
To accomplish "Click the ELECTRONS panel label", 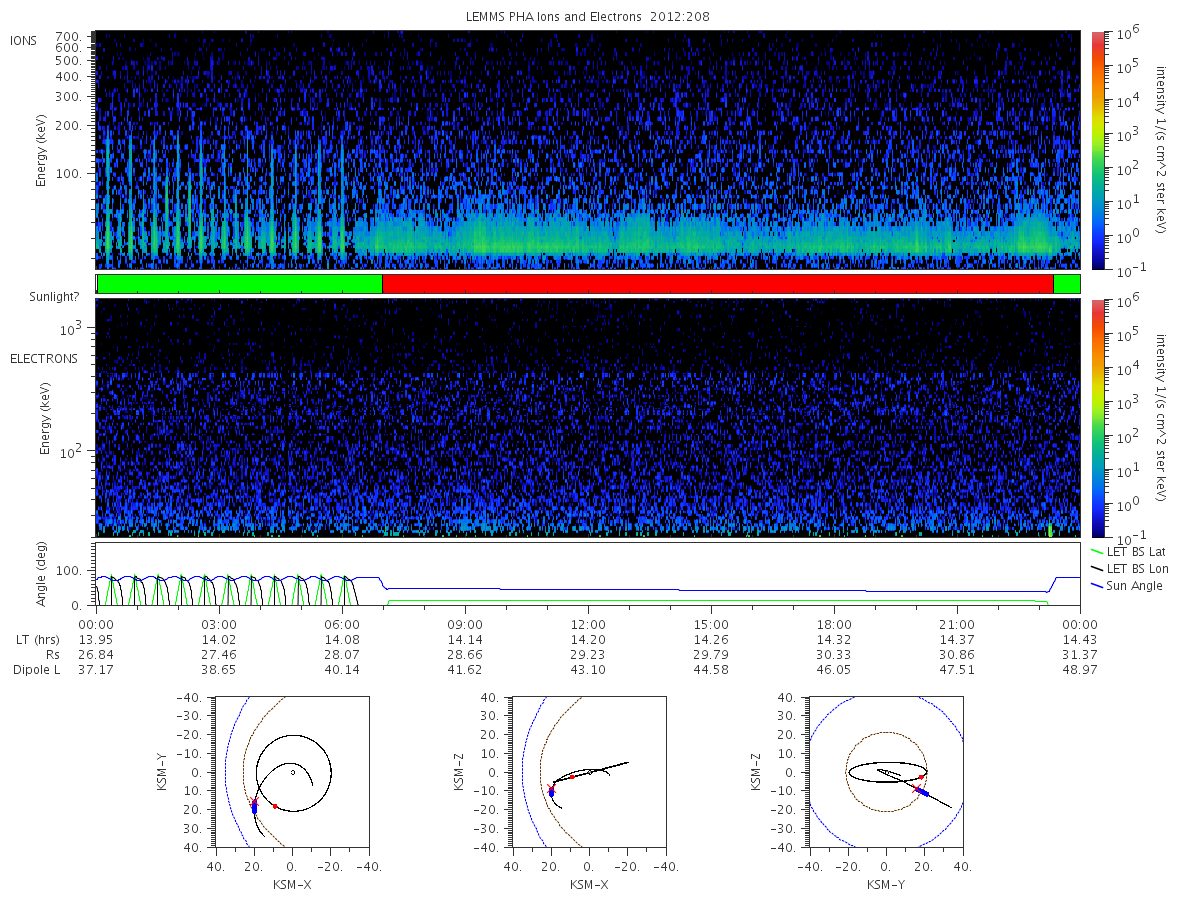I will (44, 358).
